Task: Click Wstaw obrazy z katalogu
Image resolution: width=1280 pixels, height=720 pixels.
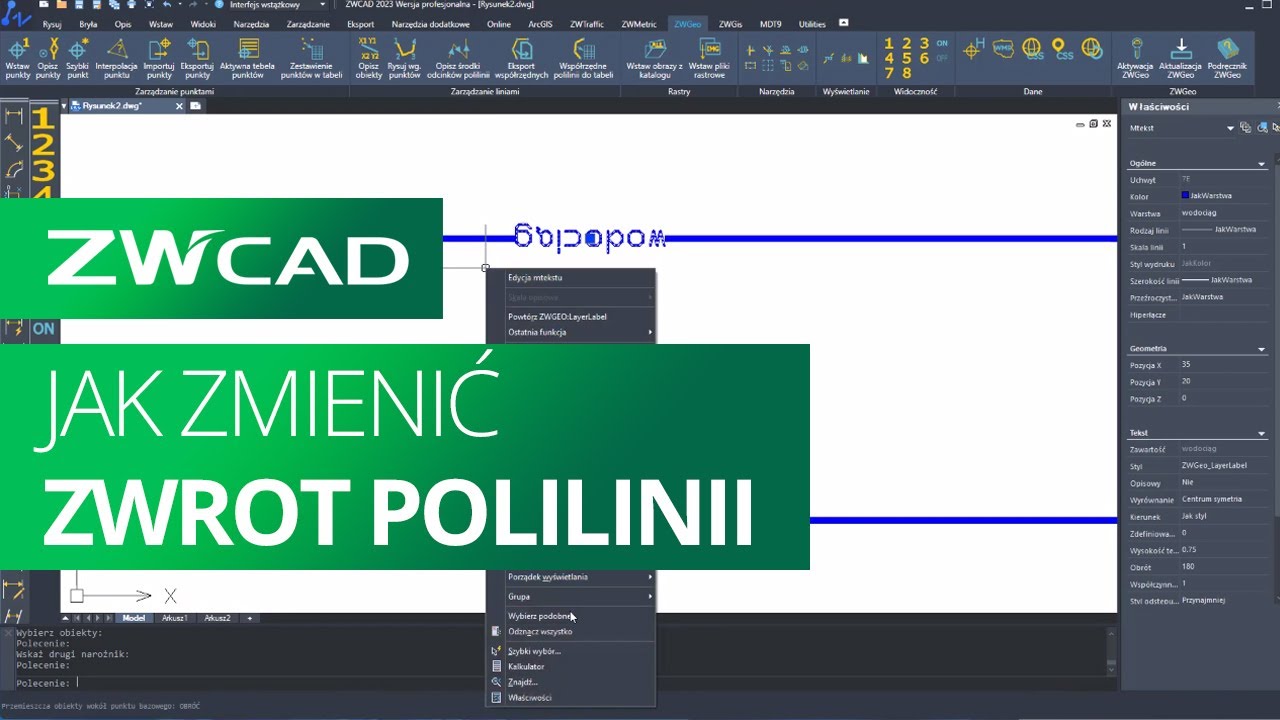Action: coord(655,58)
